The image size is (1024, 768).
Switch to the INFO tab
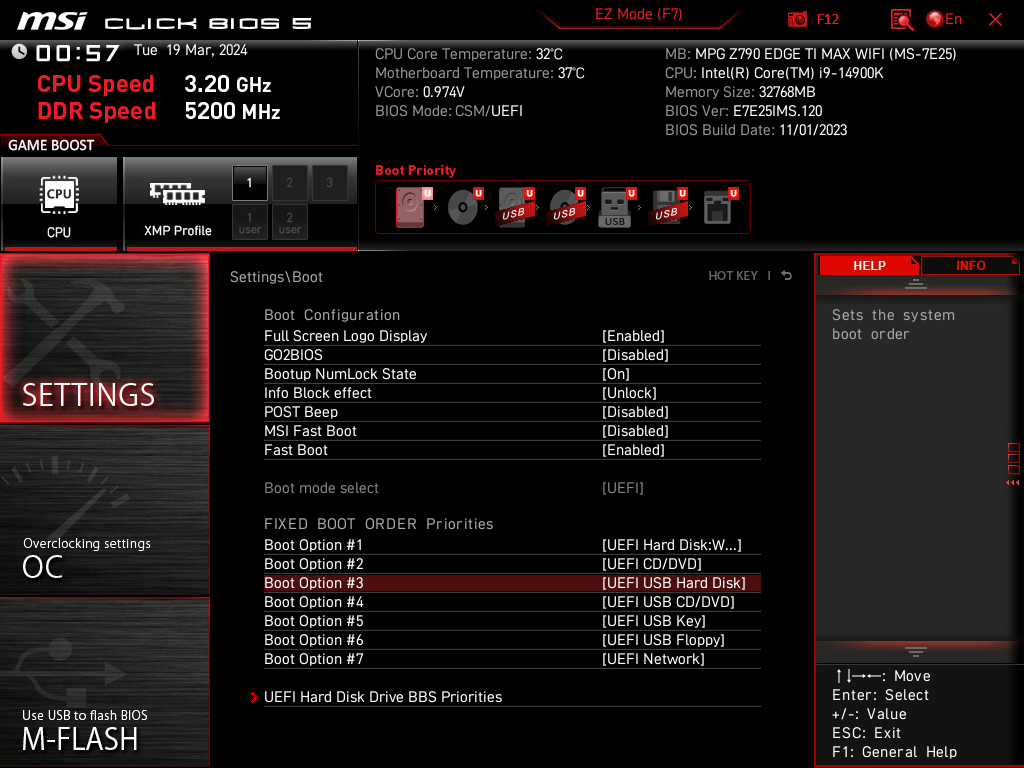(x=970, y=265)
